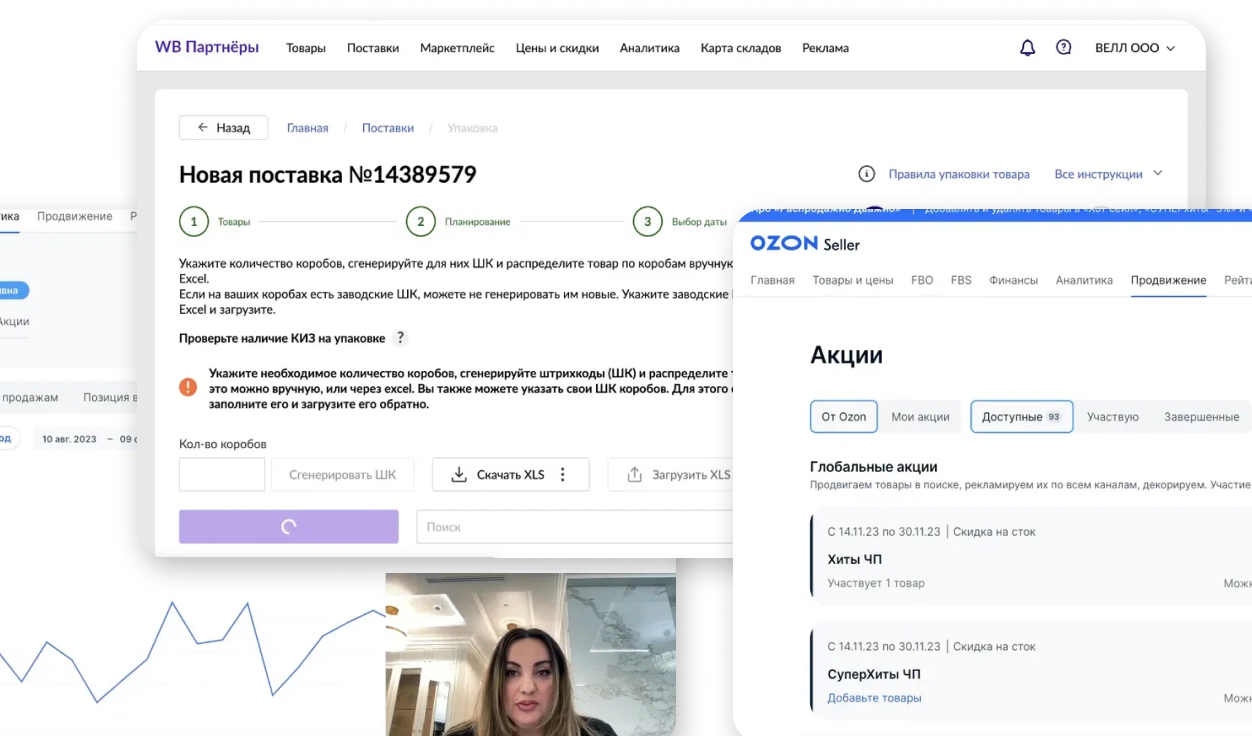
Task: Open the Правила упаковки товара link
Action: point(959,174)
